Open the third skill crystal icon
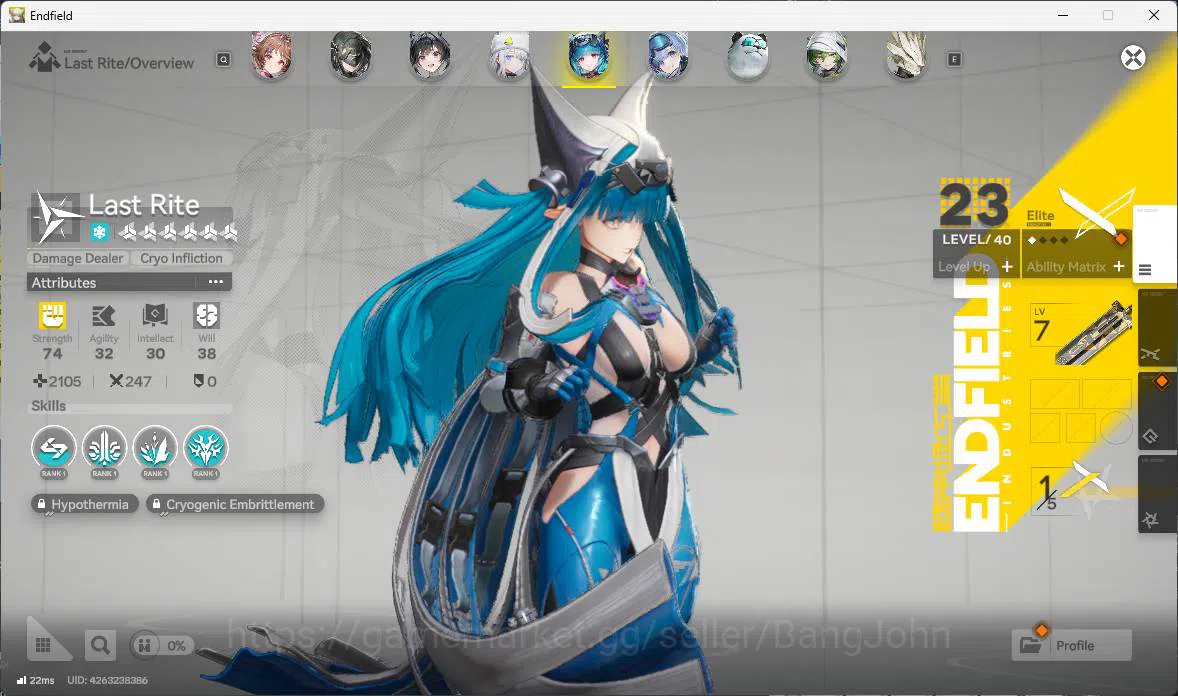This screenshot has width=1178, height=696. point(155,448)
